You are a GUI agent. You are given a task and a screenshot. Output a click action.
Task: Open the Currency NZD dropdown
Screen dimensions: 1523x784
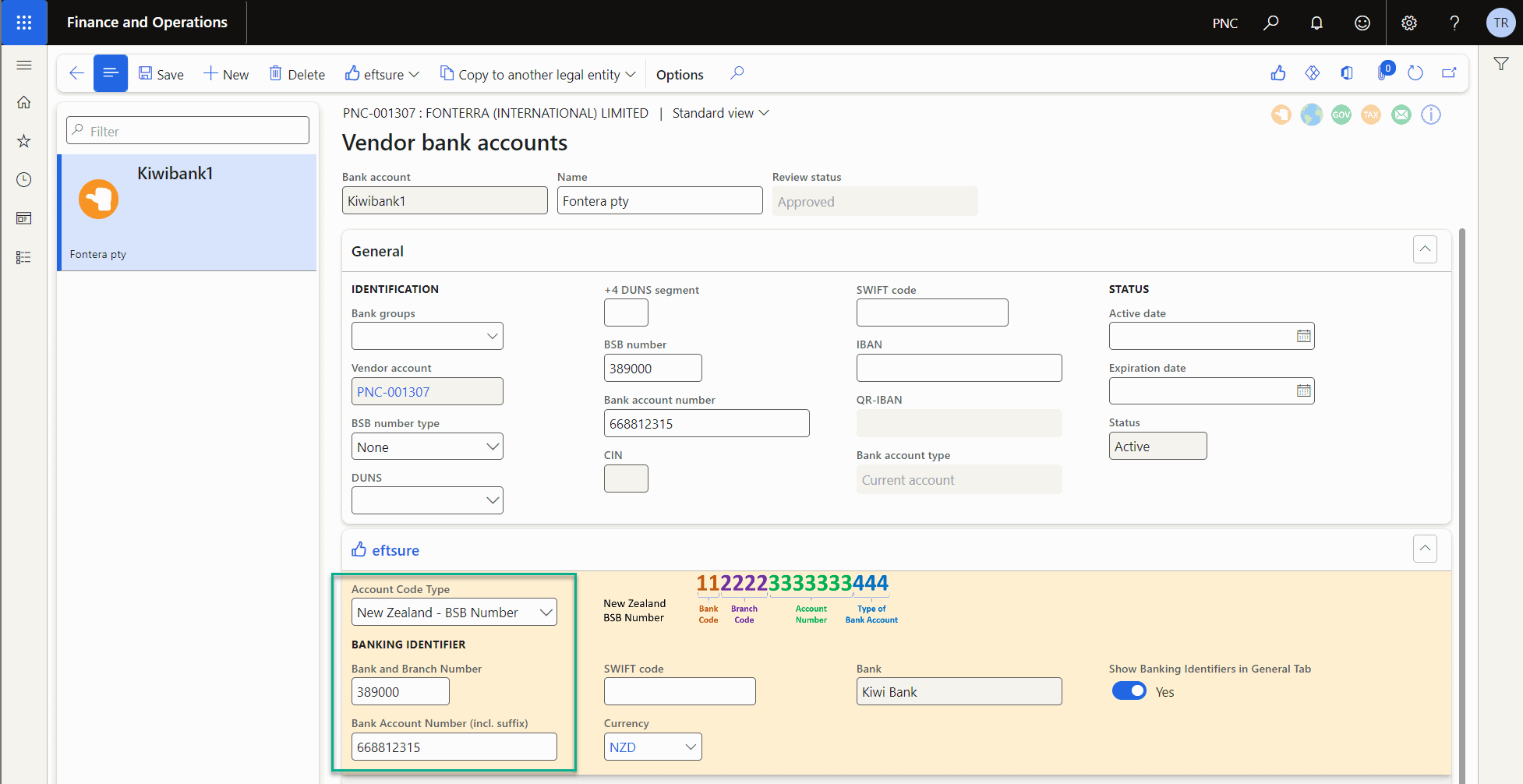(x=691, y=747)
